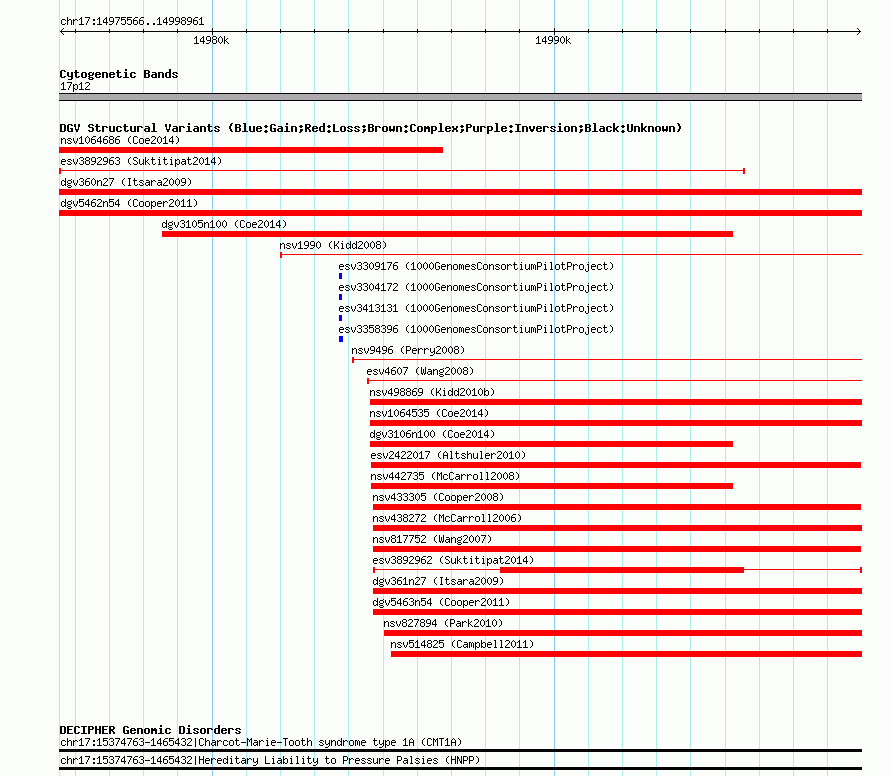Open variant dgv3106n100 (Coe2014) label
Image resolution: width=890 pixels, height=776 pixels.
coord(432,434)
